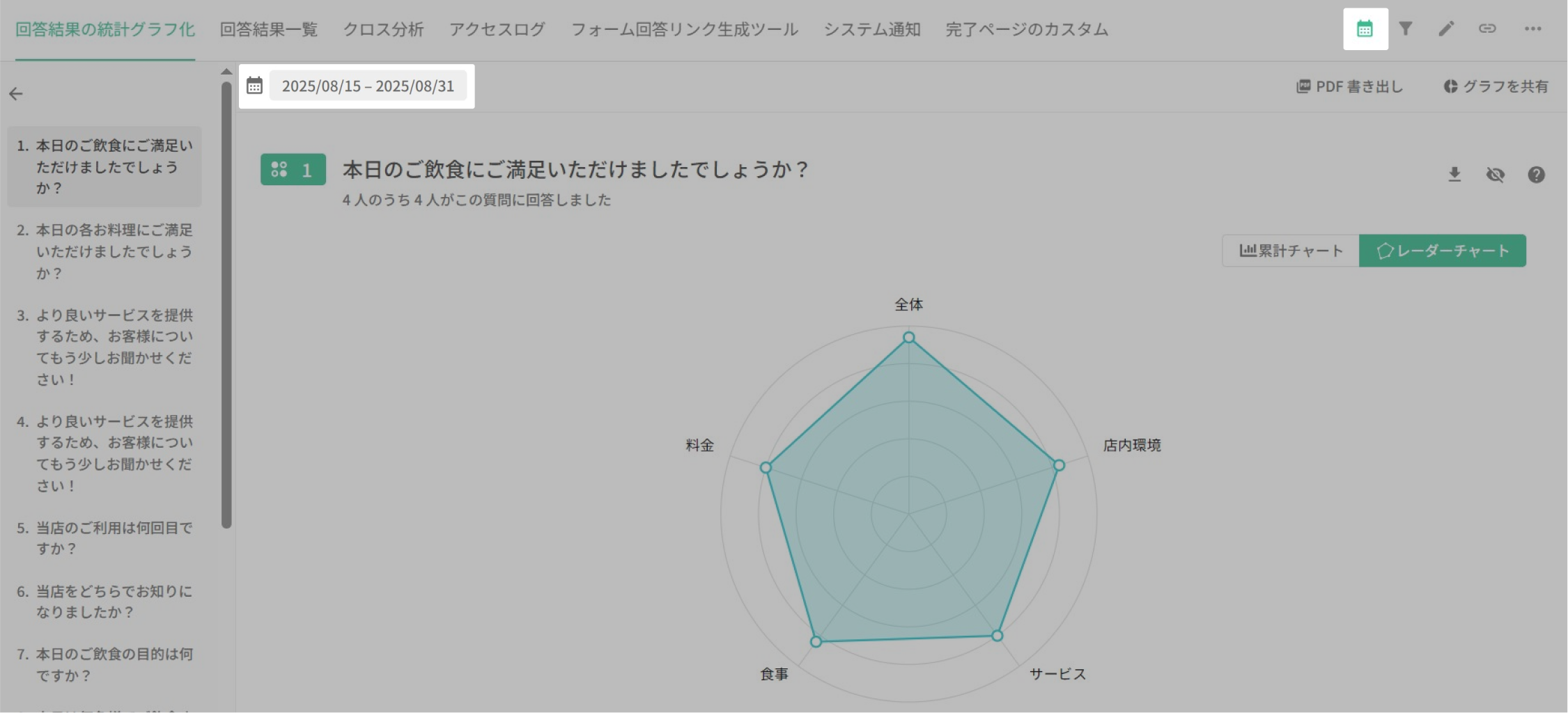This screenshot has width=1568, height=713.
Task: Click the sidebar scroll up arrow
Action: pyautogui.click(x=226, y=71)
